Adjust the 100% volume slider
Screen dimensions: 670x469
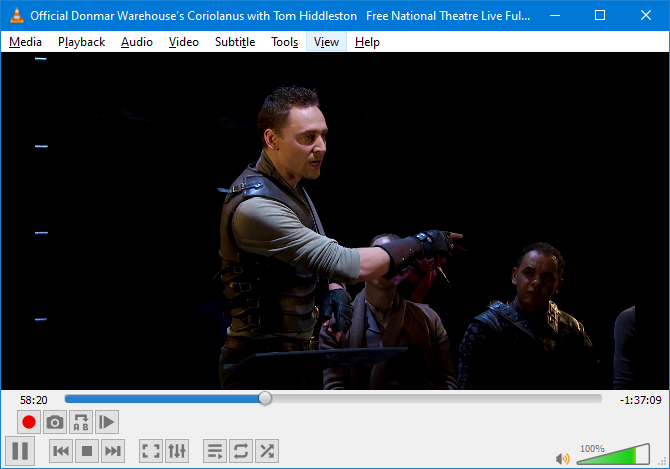tap(613, 454)
